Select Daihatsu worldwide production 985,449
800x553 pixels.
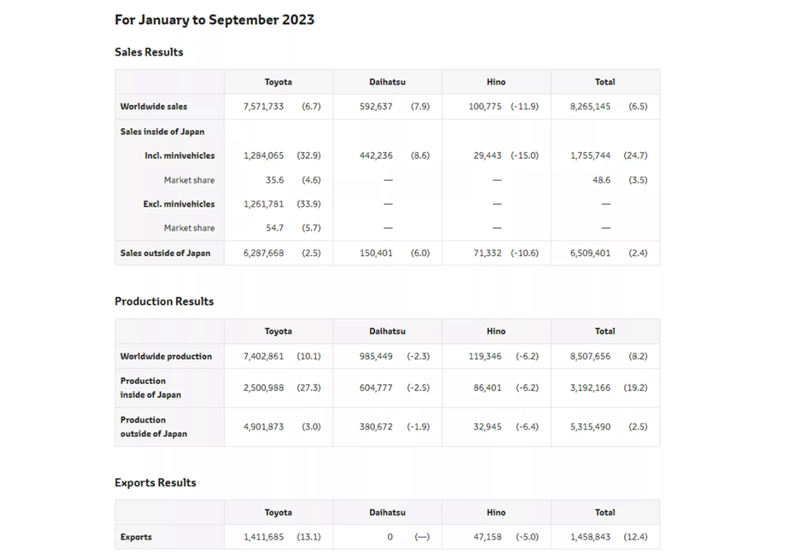(376, 357)
